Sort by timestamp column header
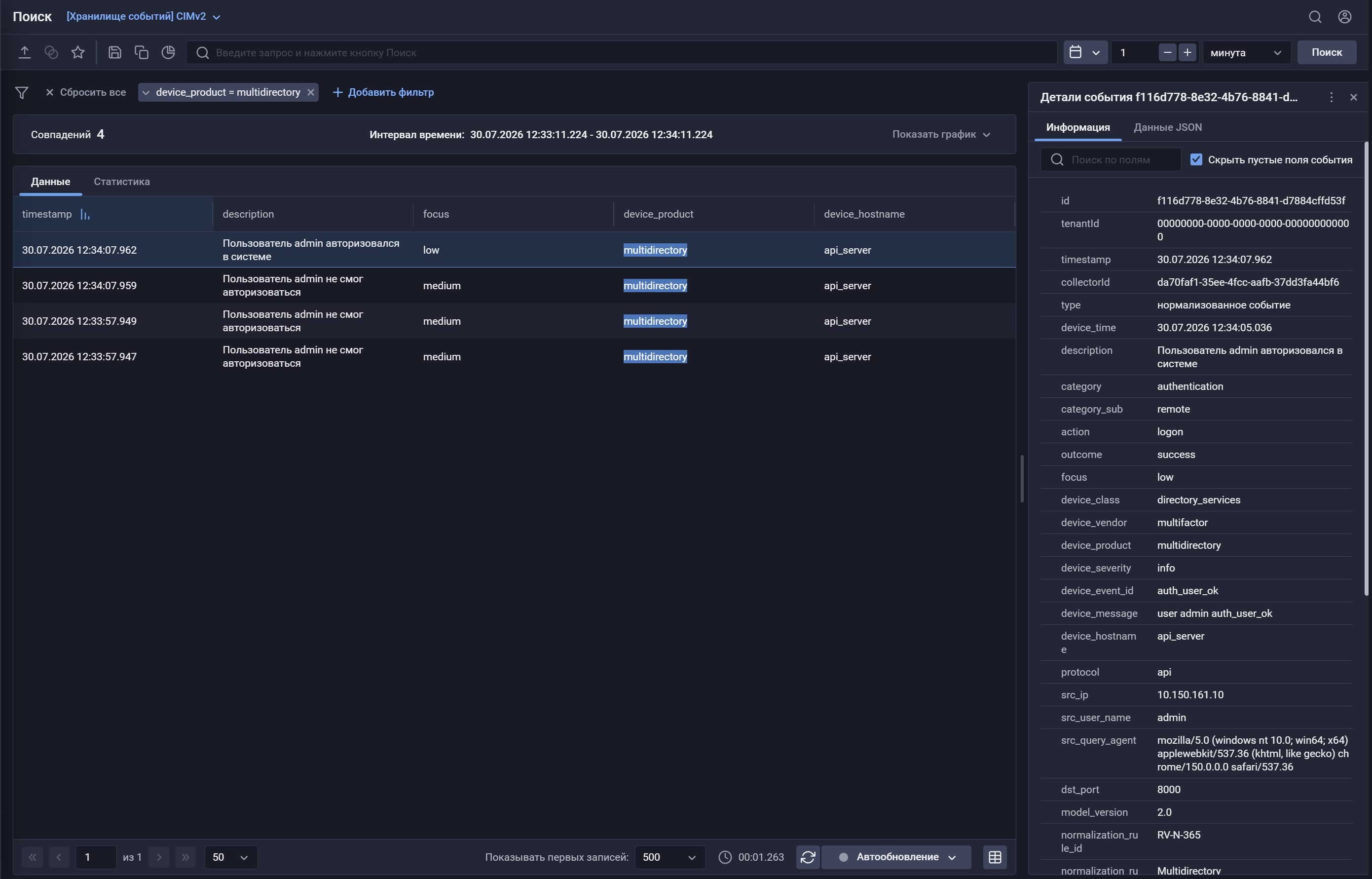The height and width of the screenshot is (879, 1372). tap(113, 214)
